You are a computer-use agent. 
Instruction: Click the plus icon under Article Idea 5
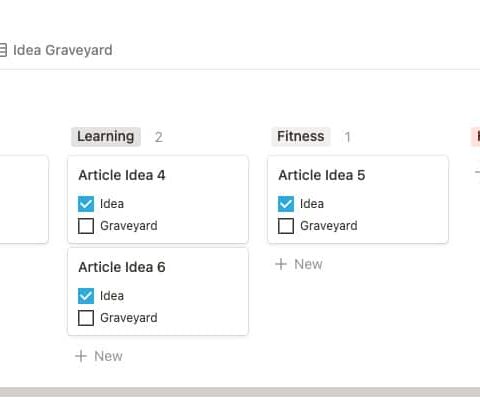pos(281,264)
